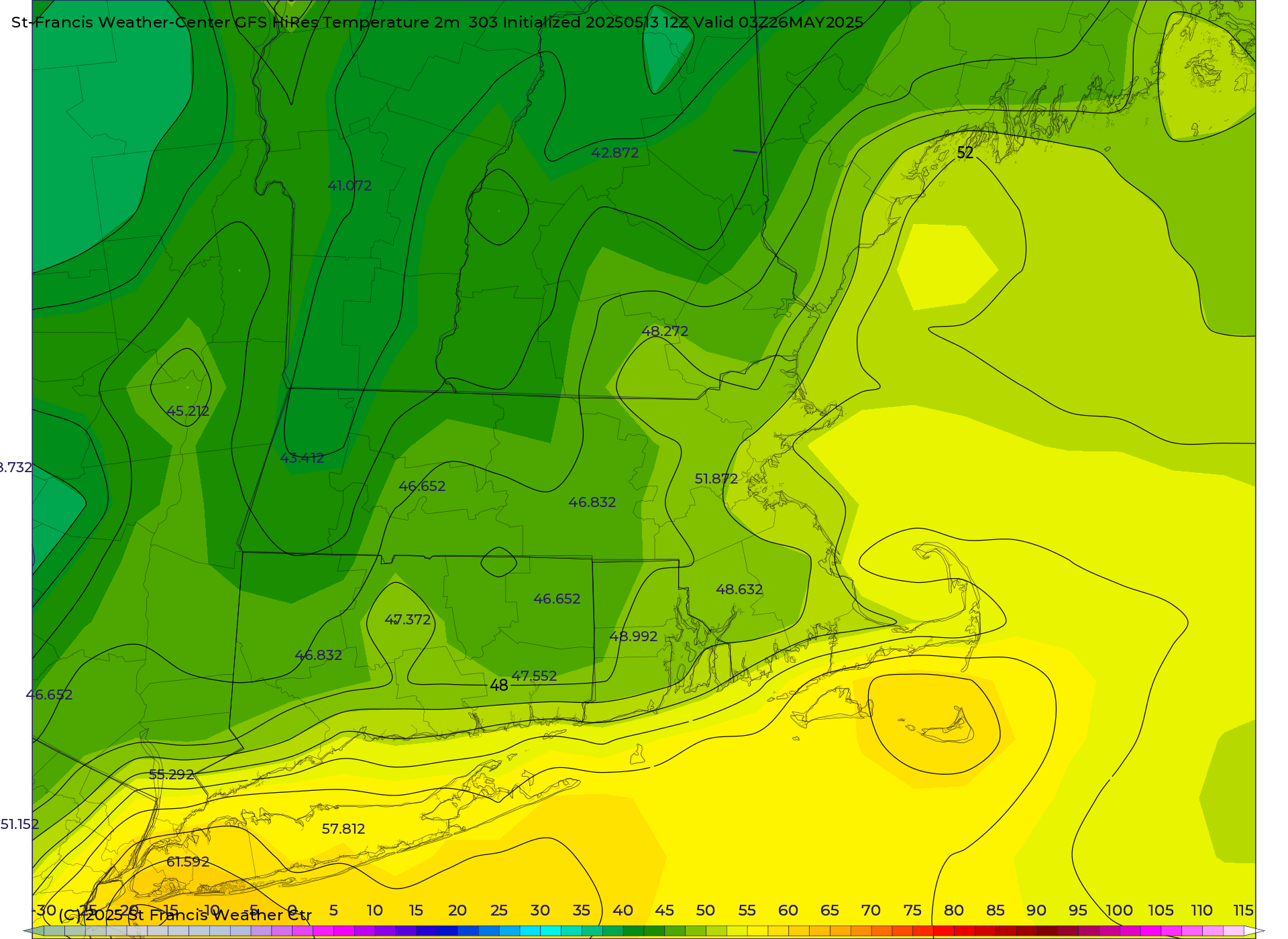
Task: Click the color scale label 115
Action: pyautogui.click(x=1244, y=910)
